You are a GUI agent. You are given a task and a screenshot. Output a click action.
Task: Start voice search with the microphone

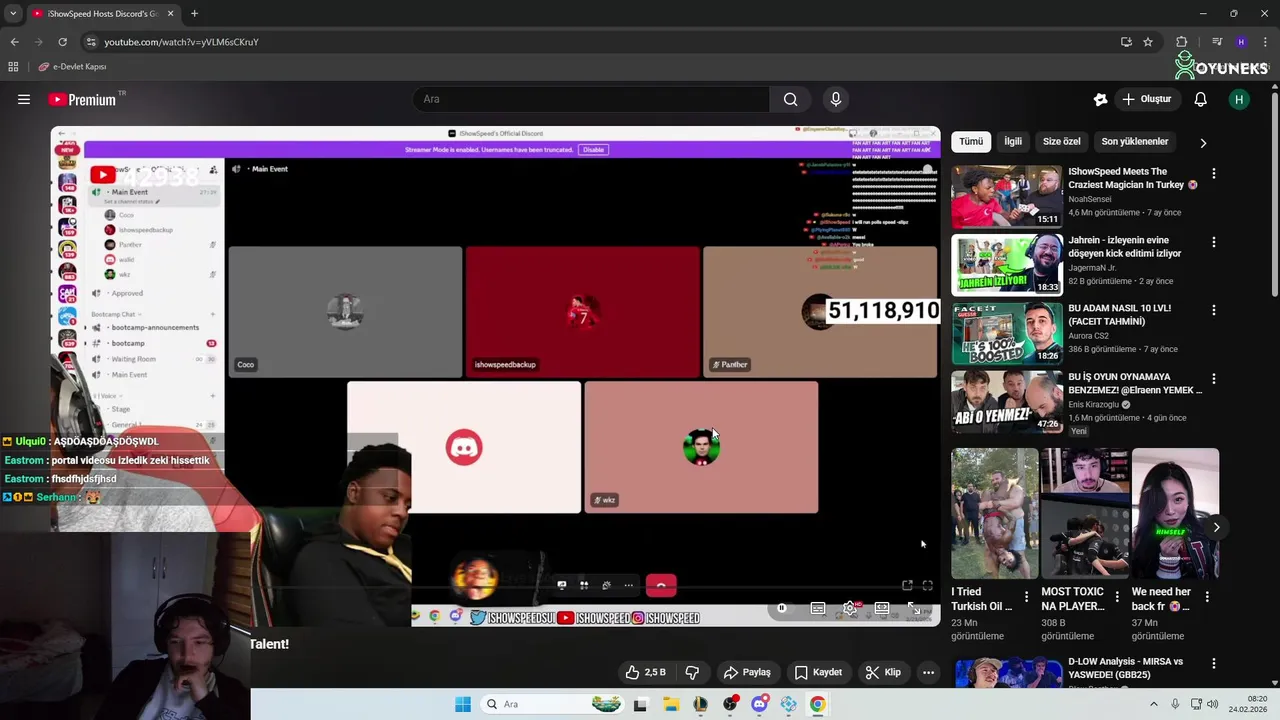(x=836, y=99)
